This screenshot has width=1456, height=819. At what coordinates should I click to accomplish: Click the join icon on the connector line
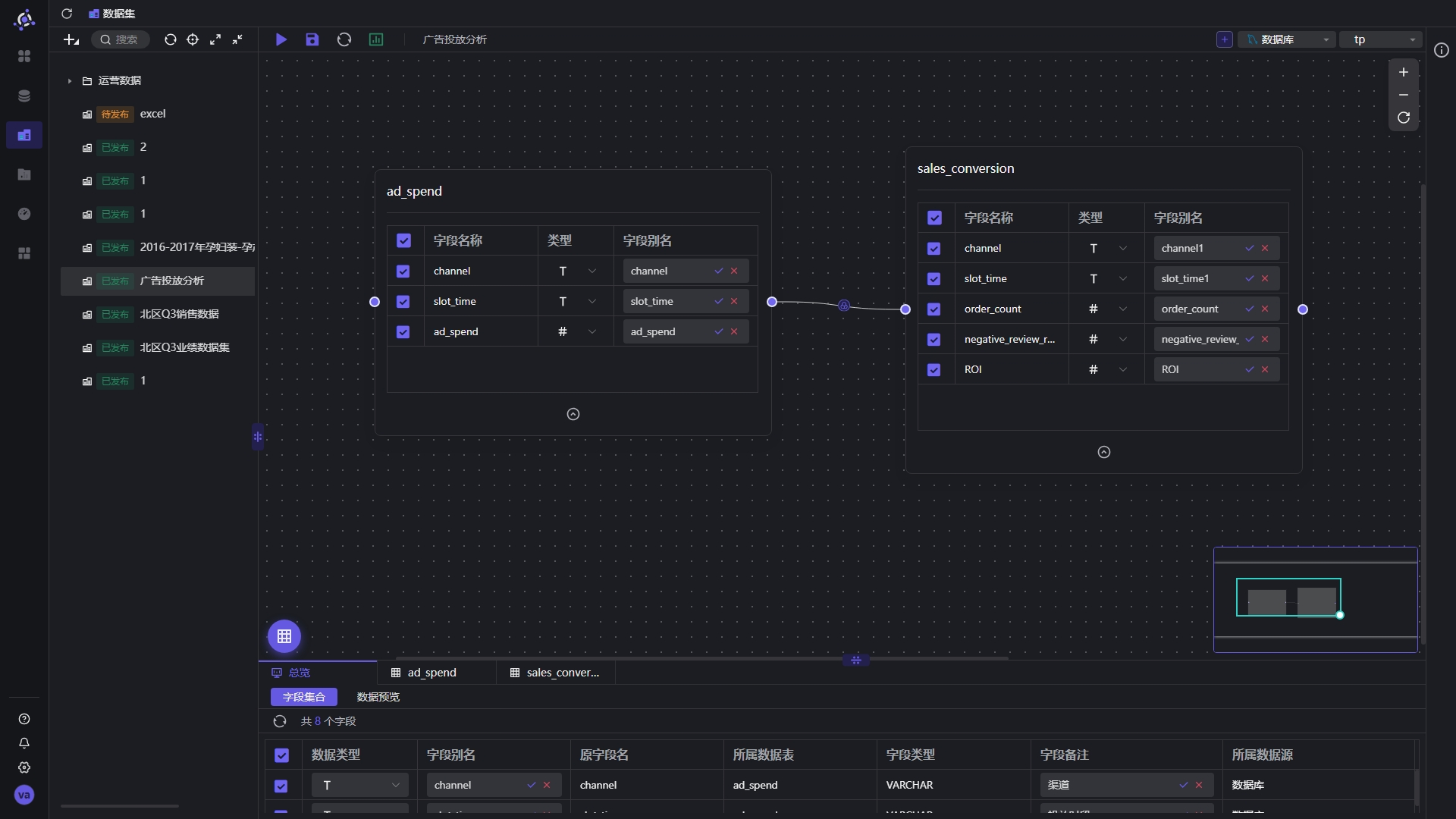coord(844,306)
